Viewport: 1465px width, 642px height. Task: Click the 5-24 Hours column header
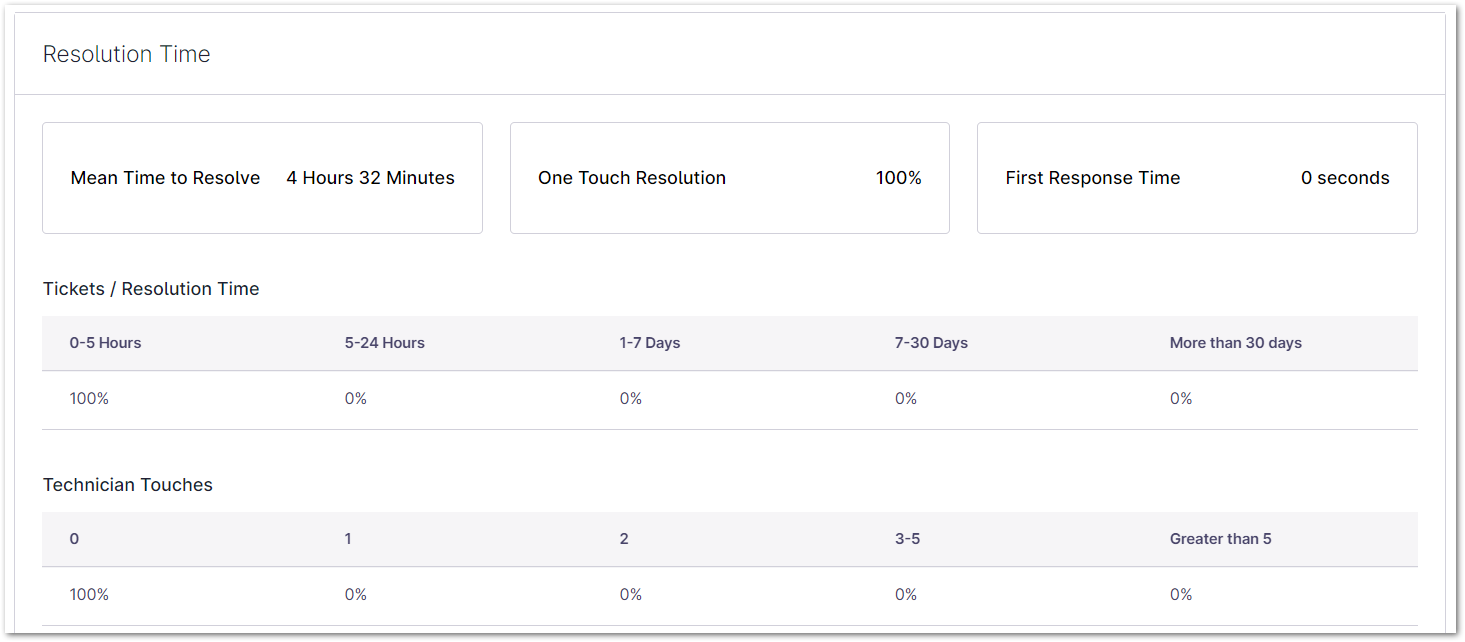pos(384,343)
